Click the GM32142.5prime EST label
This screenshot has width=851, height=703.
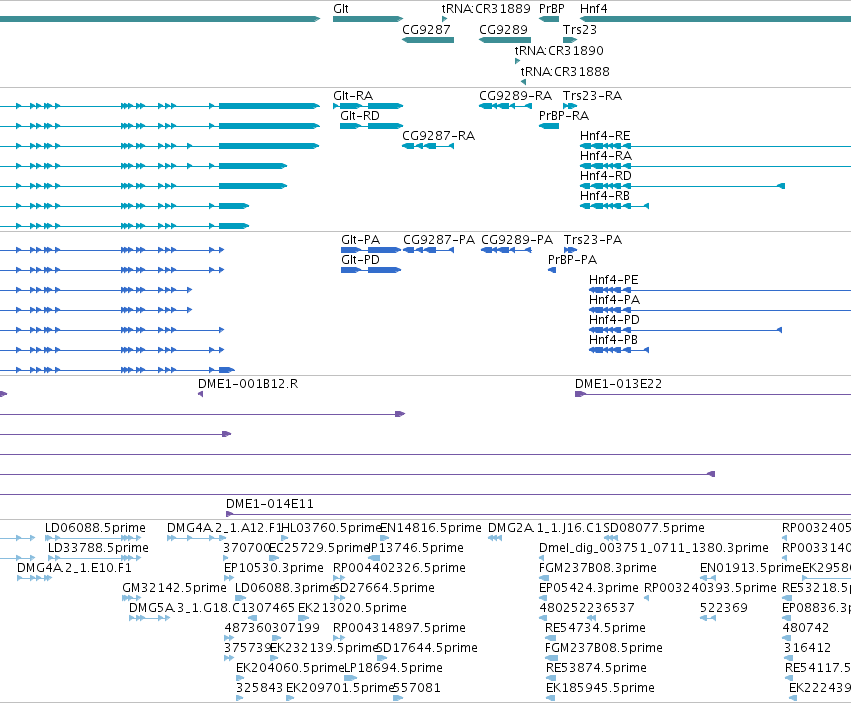pos(174,588)
